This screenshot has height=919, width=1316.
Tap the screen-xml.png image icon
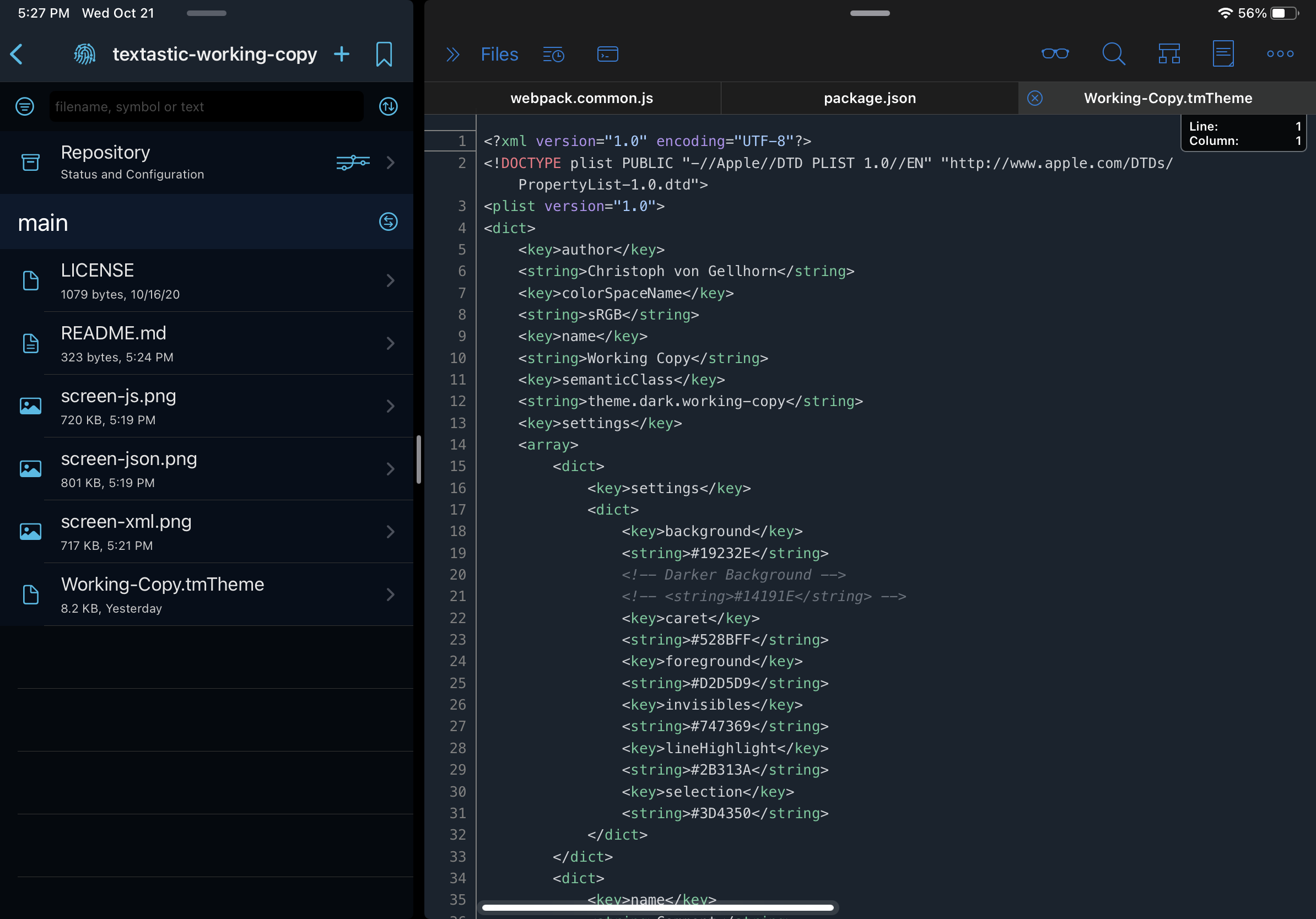pyautogui.click(x=30, y=532)
